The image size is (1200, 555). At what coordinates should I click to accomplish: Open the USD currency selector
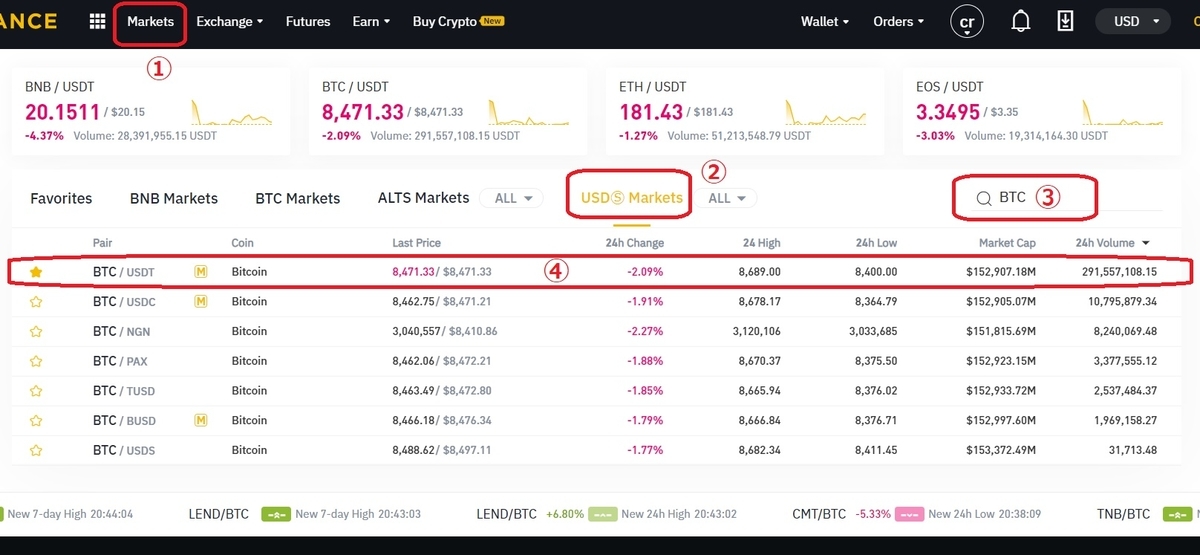click(x=1134, y=21)
